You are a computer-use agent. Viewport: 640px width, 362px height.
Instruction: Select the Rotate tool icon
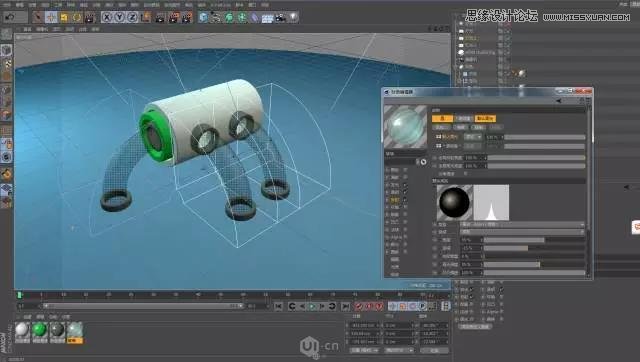tap(77, 18)
